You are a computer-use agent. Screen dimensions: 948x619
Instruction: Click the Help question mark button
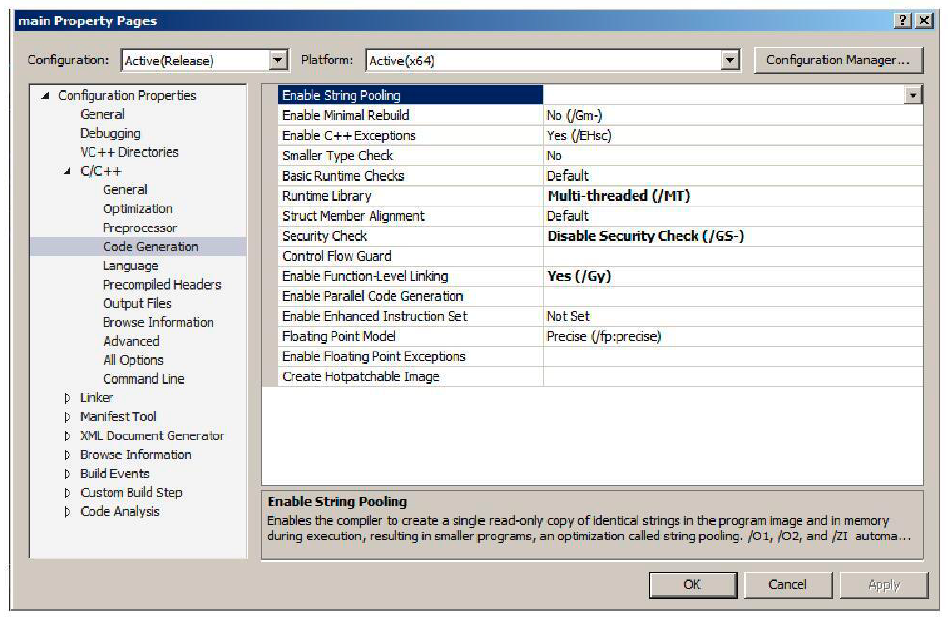pos(904,21)
